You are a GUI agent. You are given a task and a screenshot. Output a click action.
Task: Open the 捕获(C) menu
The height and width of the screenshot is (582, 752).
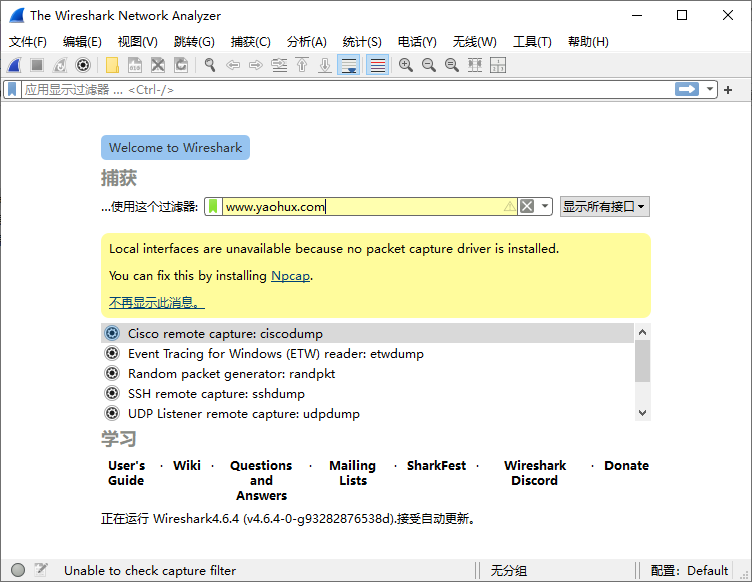(x=250, y=42)
